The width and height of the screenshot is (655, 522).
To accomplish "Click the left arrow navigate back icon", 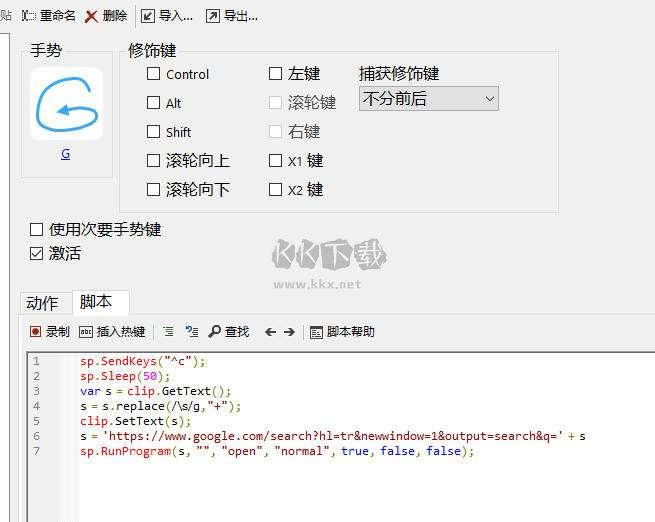I will (270, 332).
